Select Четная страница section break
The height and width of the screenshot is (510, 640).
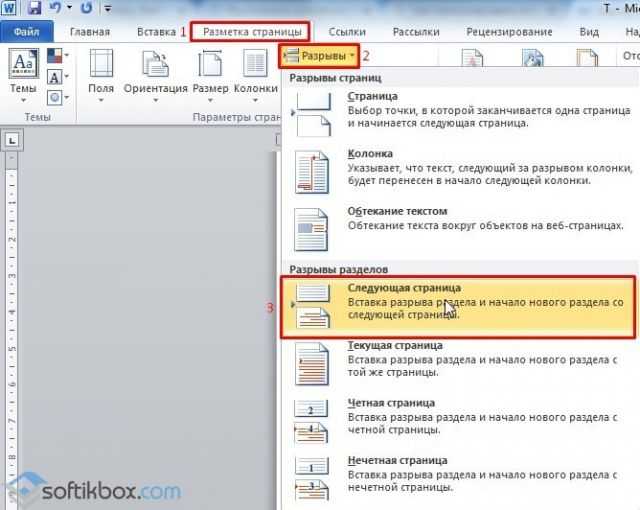click(460, 421)
